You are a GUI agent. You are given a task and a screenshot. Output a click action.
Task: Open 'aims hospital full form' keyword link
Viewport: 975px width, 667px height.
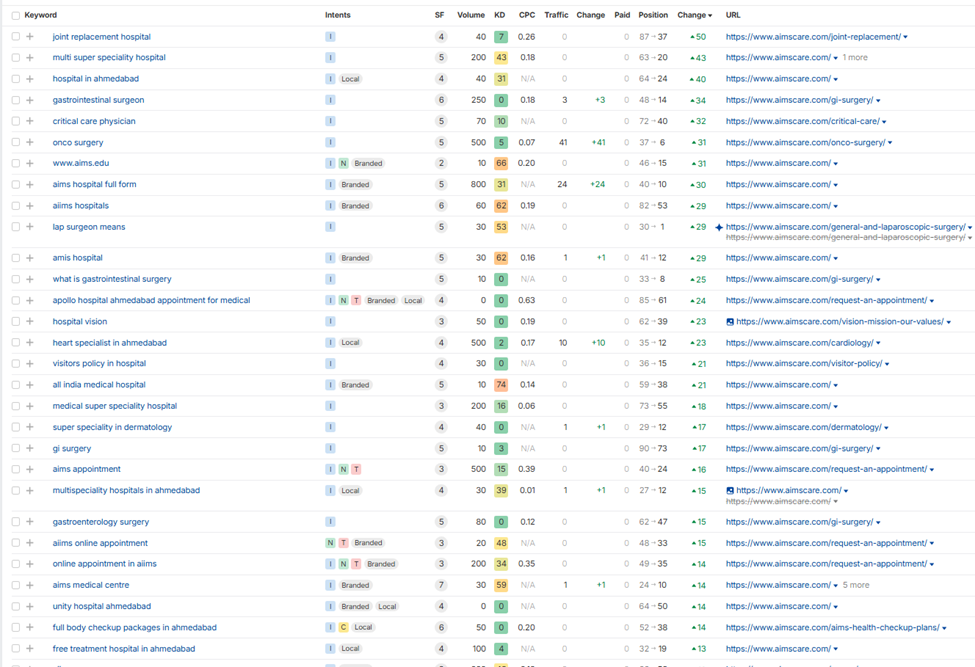(x=95, y=185)
